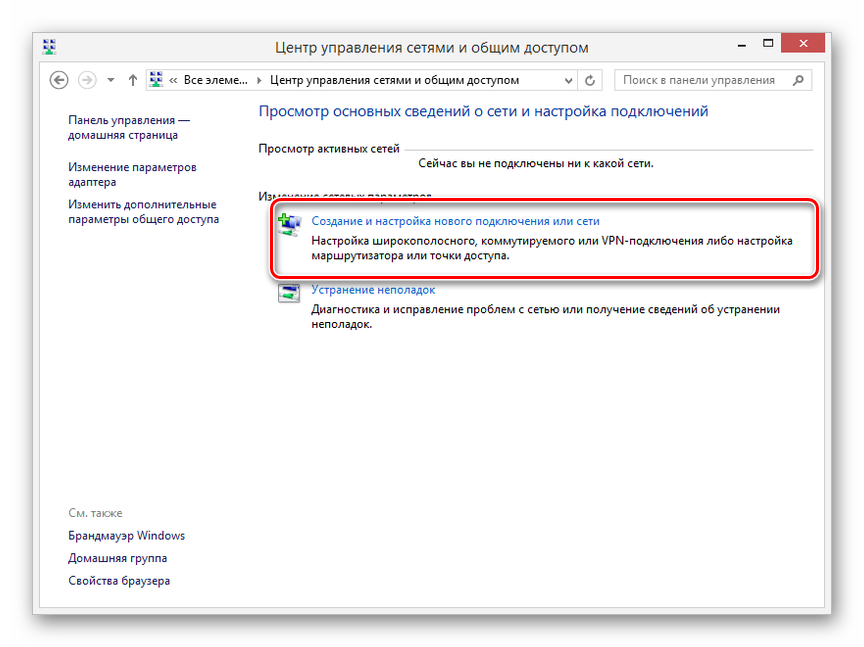Click 'Создание и настройка нового подключения или сети'
The image size is (864, 647).
[455, 221]
